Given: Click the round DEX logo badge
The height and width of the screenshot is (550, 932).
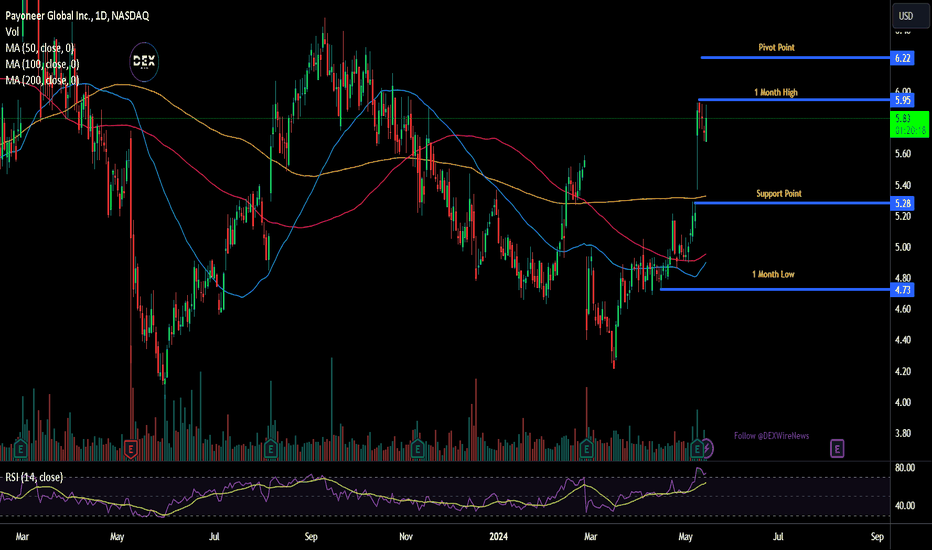Looking at the screenshot, I should tap(144, 62).
